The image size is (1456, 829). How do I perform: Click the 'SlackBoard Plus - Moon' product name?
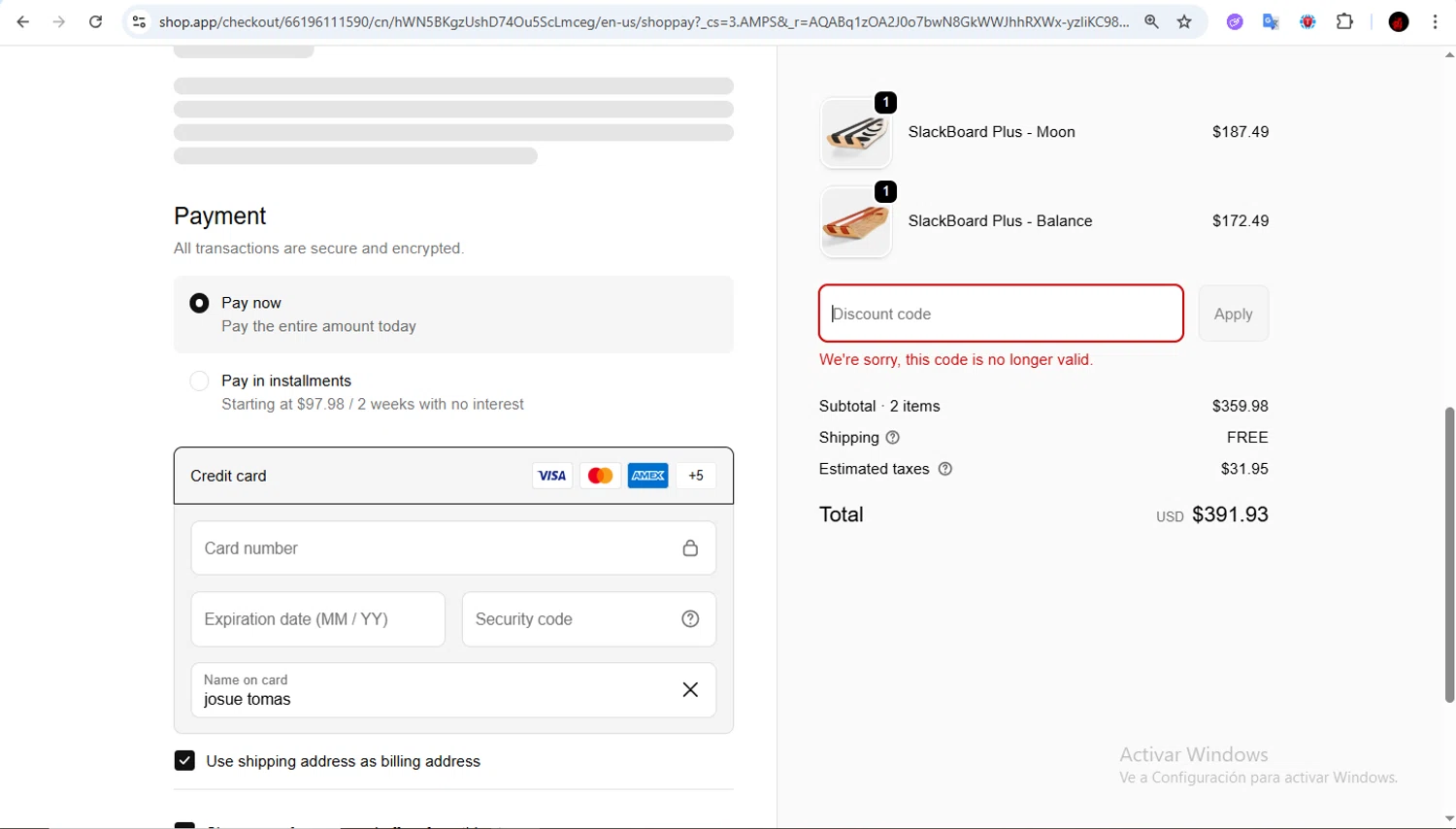992,132
